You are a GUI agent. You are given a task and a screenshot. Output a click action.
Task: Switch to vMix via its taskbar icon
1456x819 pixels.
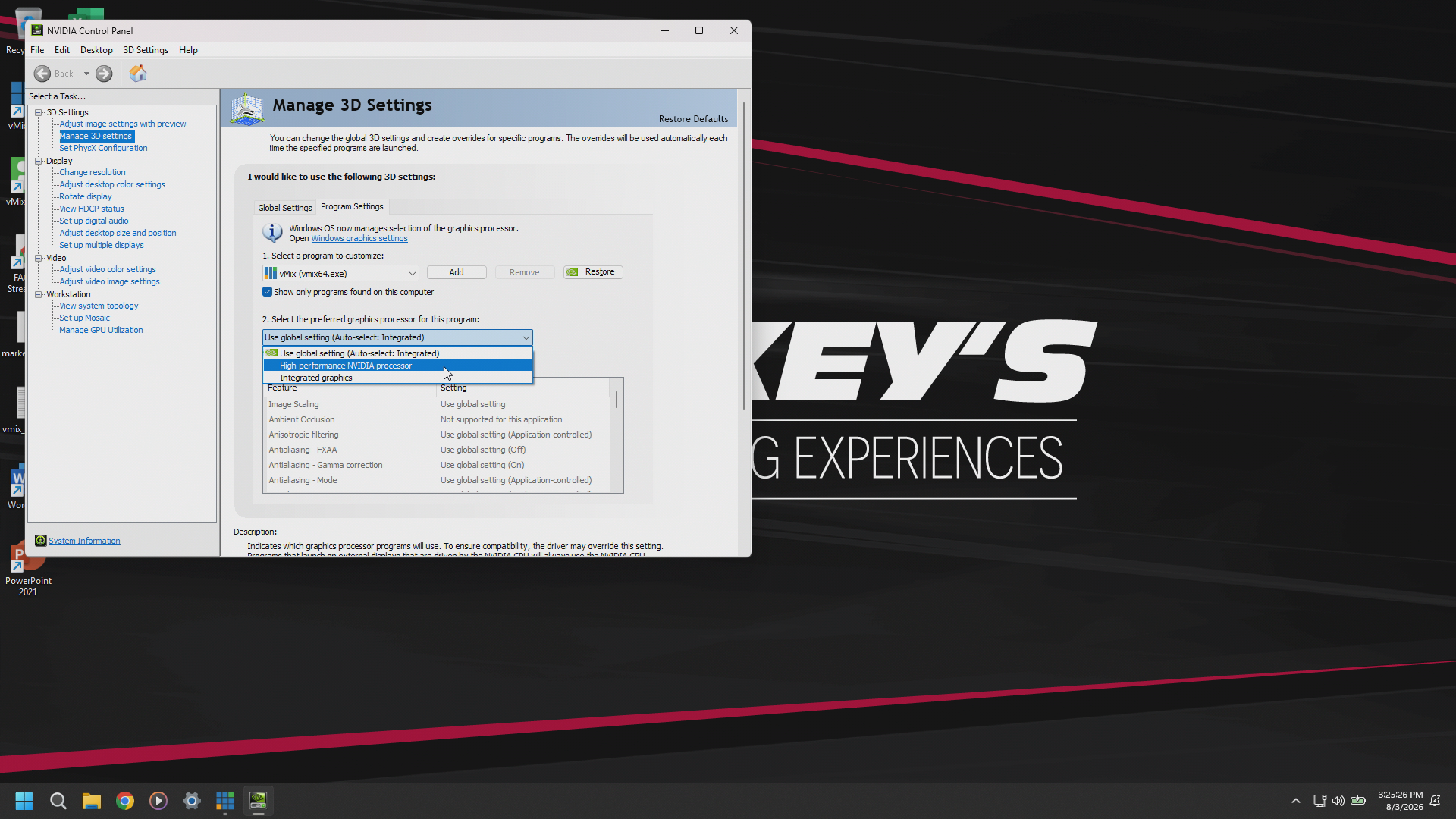pyautogui.click(x=225, y=801)
